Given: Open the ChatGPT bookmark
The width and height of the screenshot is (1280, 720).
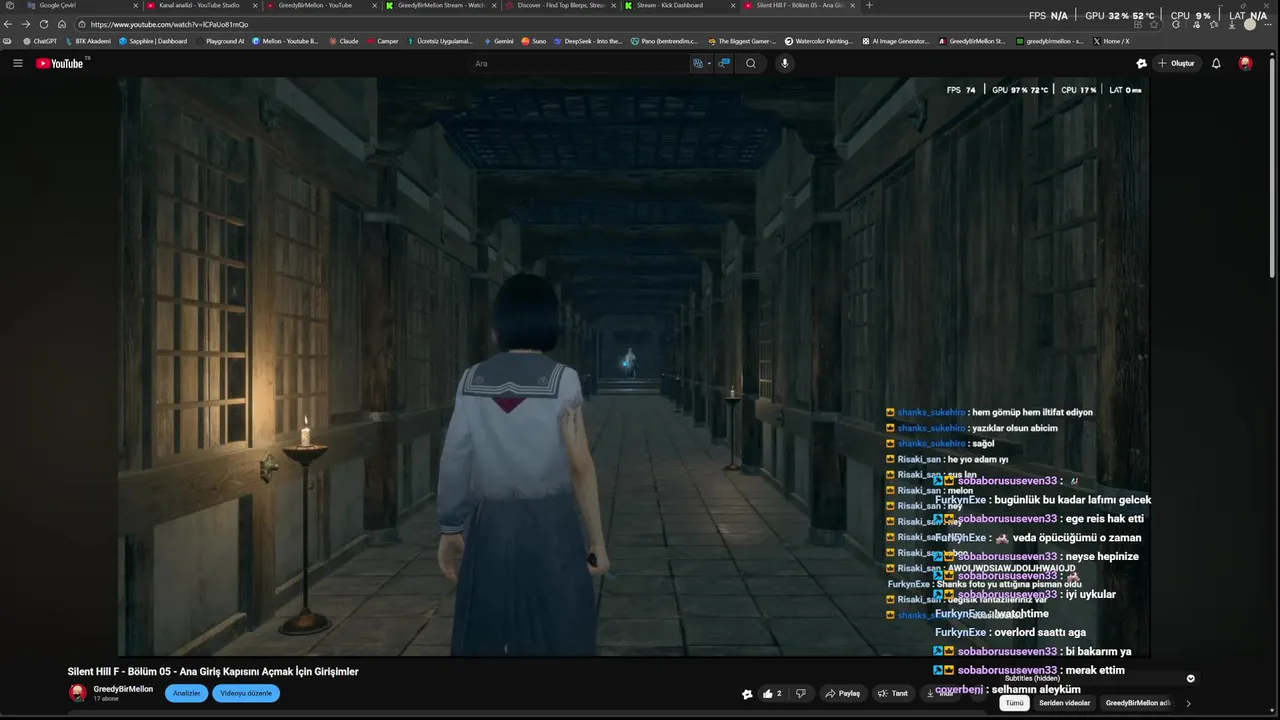Looking at the screenshot, I should point(40,41).
